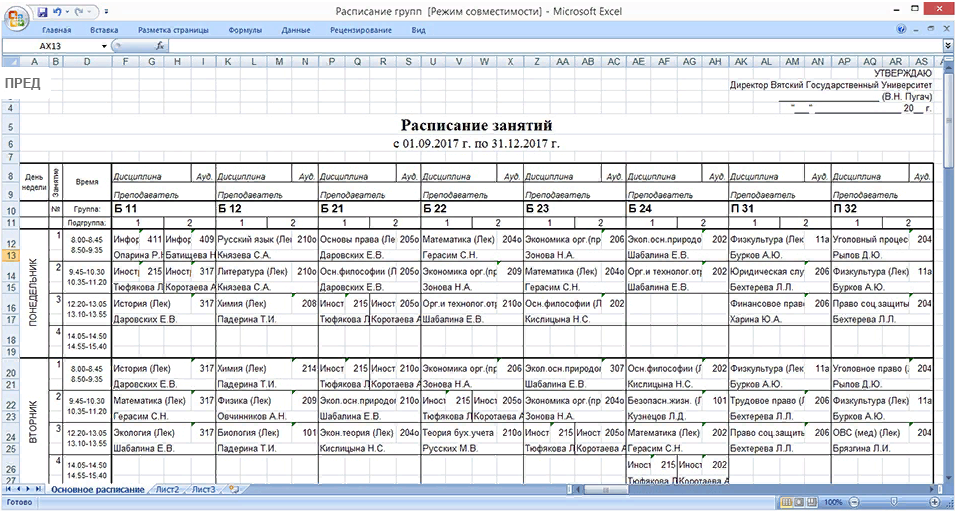Click the Insert Function fx icon
Image resolution: width=955 pixels, height=511 pixels.
click(x=160, y=46)
